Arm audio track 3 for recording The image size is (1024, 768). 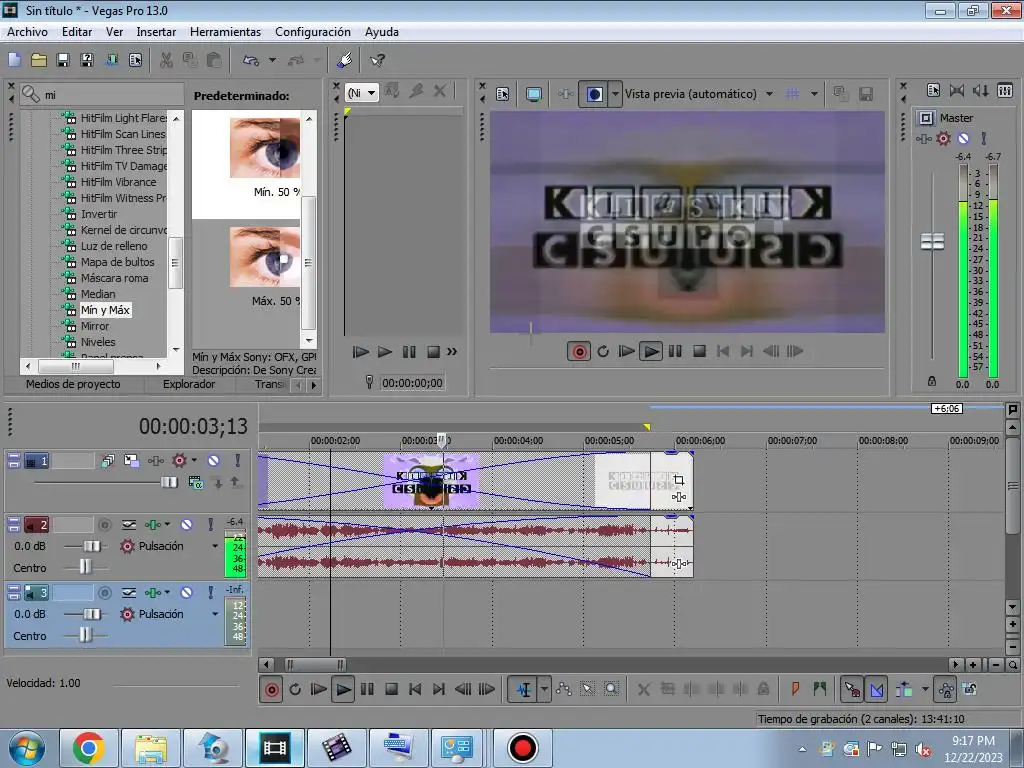(x=104, y=592)
